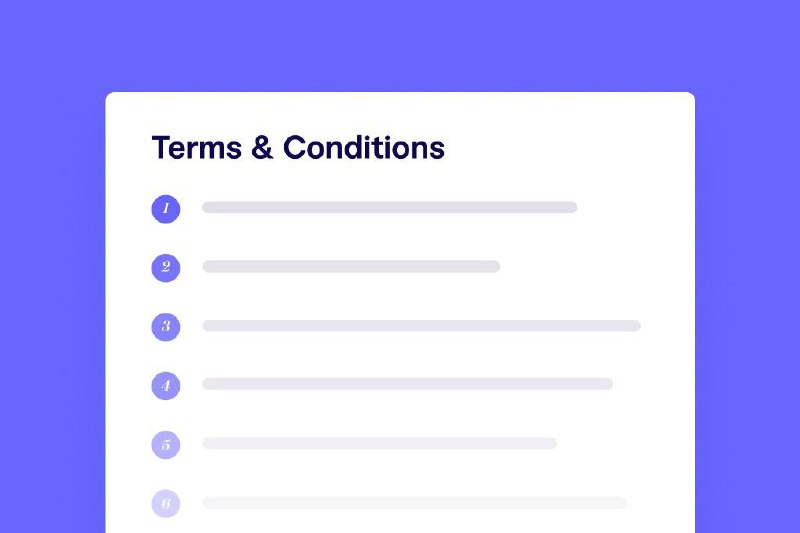Choose the gray line beside badge 4

pyautogui.click(x=408, y=384)
